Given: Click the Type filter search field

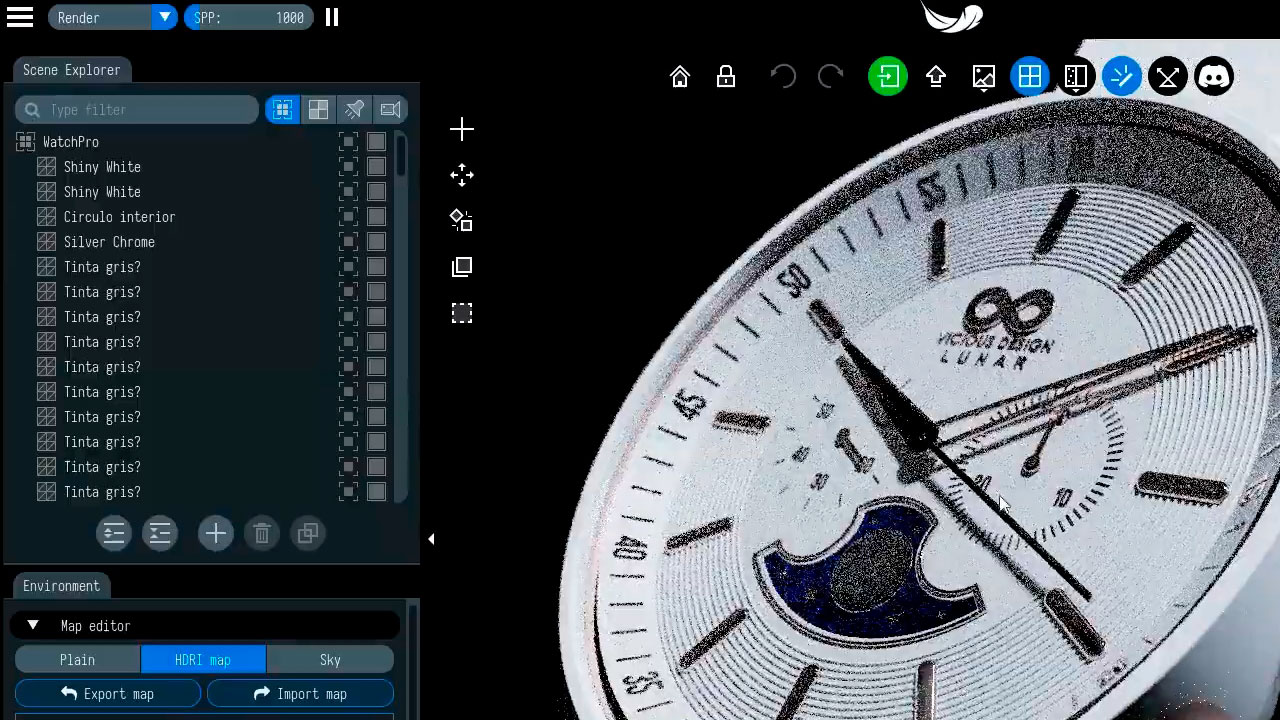Looking at the screenshot, I should [137, 110].
